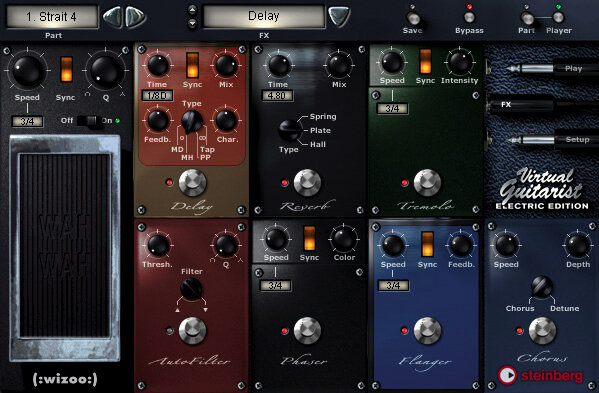Click the Bypass button
Image resolution: width=599 pixels, height=393 pixels.
pos(469,18)
